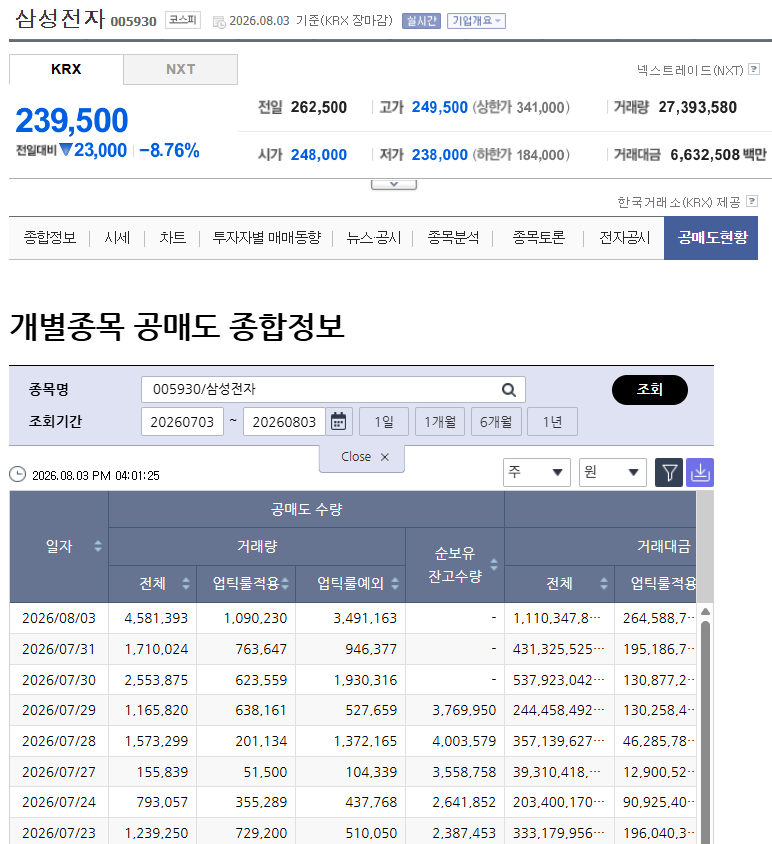Click the 2026/07/24 date cell
This screenshot has width=772, height=844.
coord(59,802)
